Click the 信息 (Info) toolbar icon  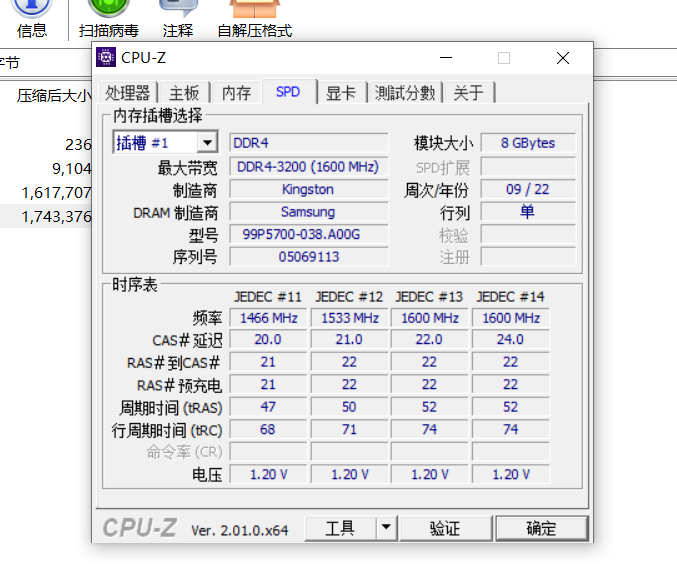(32, 19)
